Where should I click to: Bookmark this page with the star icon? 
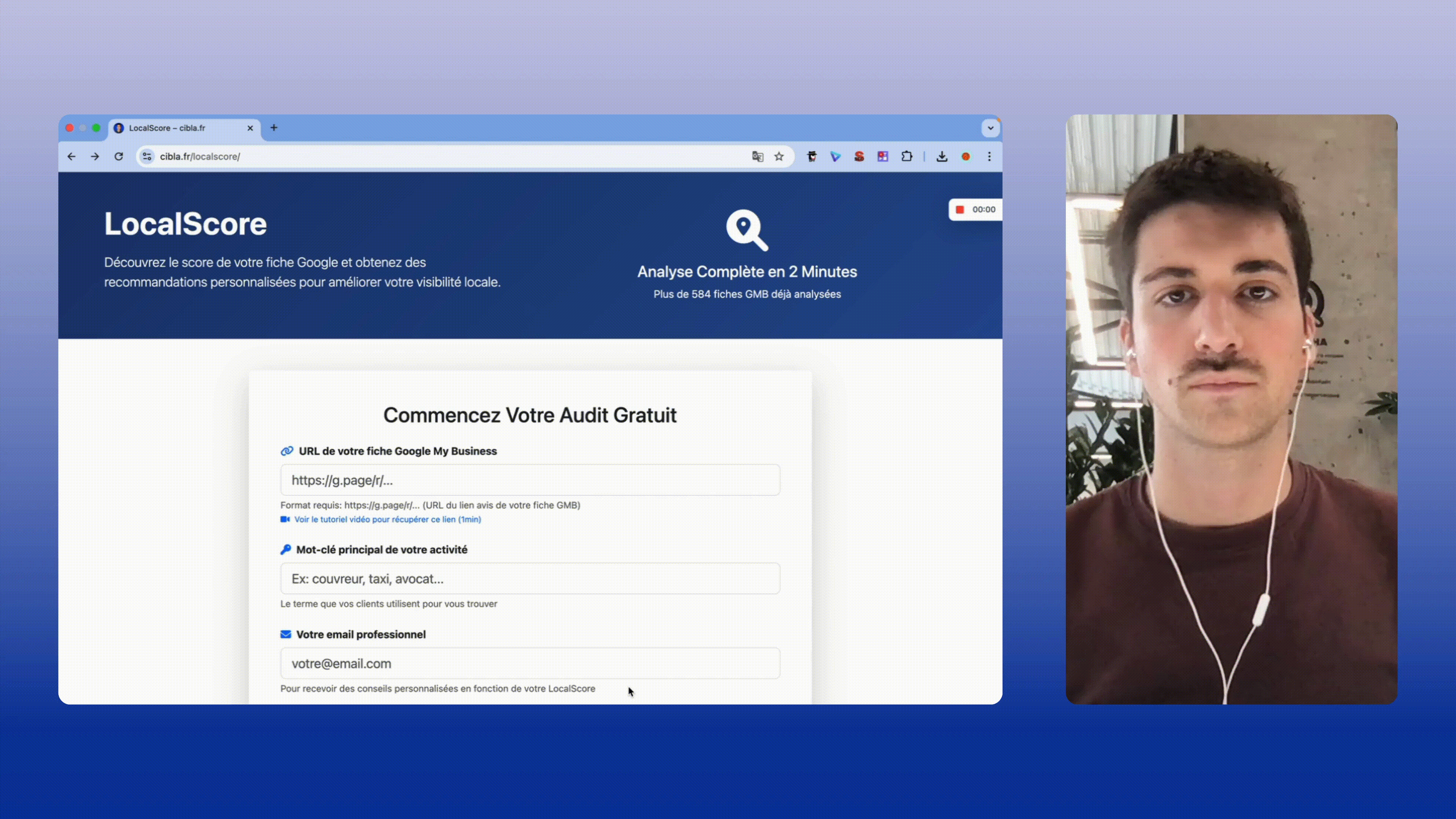pos(779,157)
